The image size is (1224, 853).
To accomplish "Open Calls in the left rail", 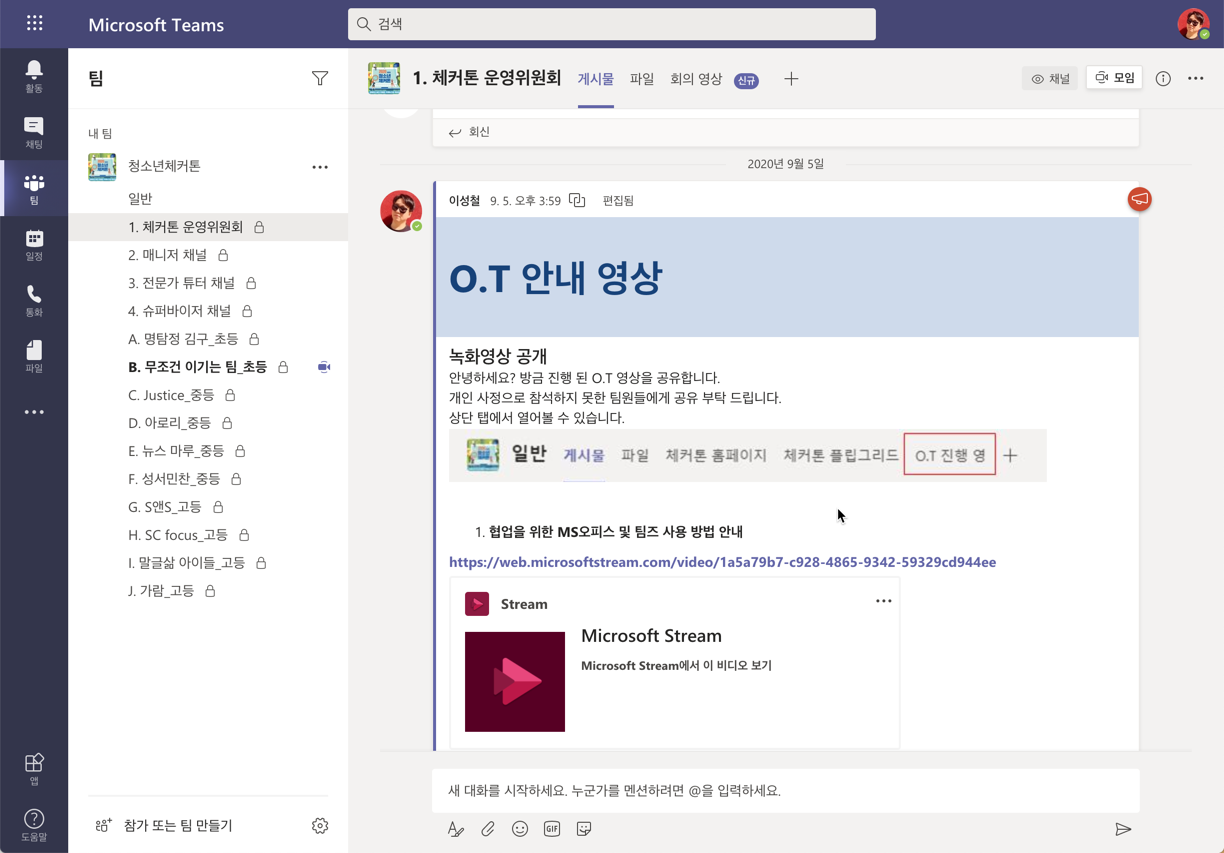I will pyautogui.click(x=34, y=300).
